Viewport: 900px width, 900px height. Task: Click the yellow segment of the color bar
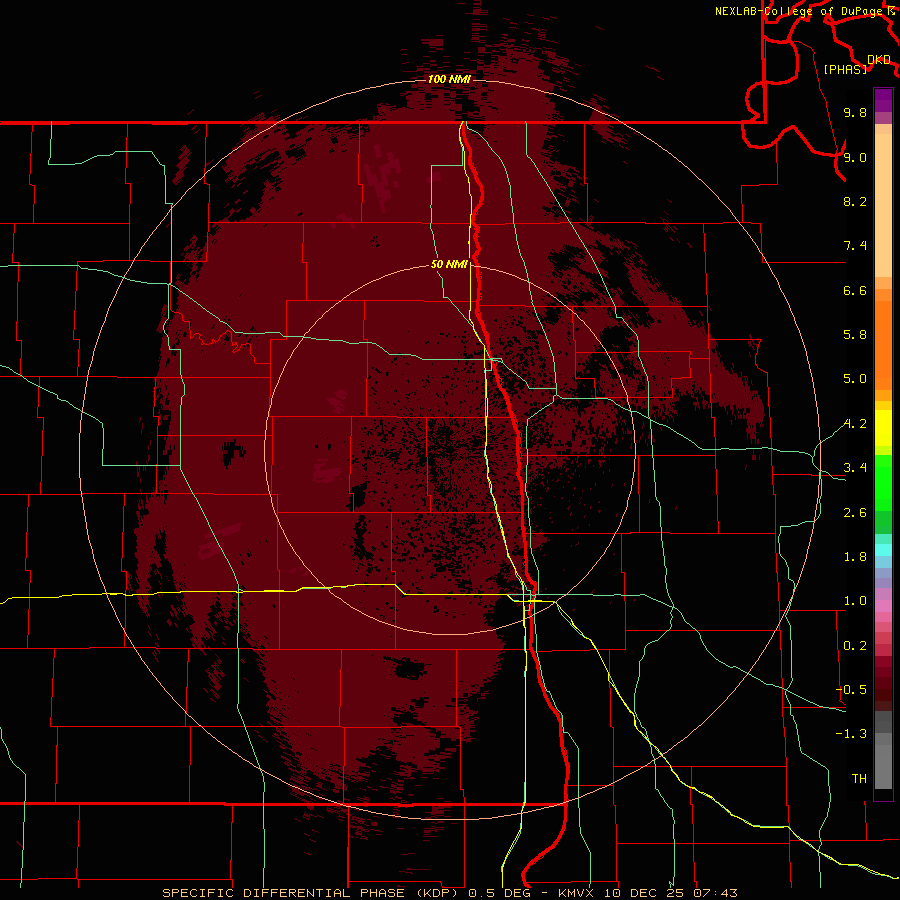coord(883,428)
